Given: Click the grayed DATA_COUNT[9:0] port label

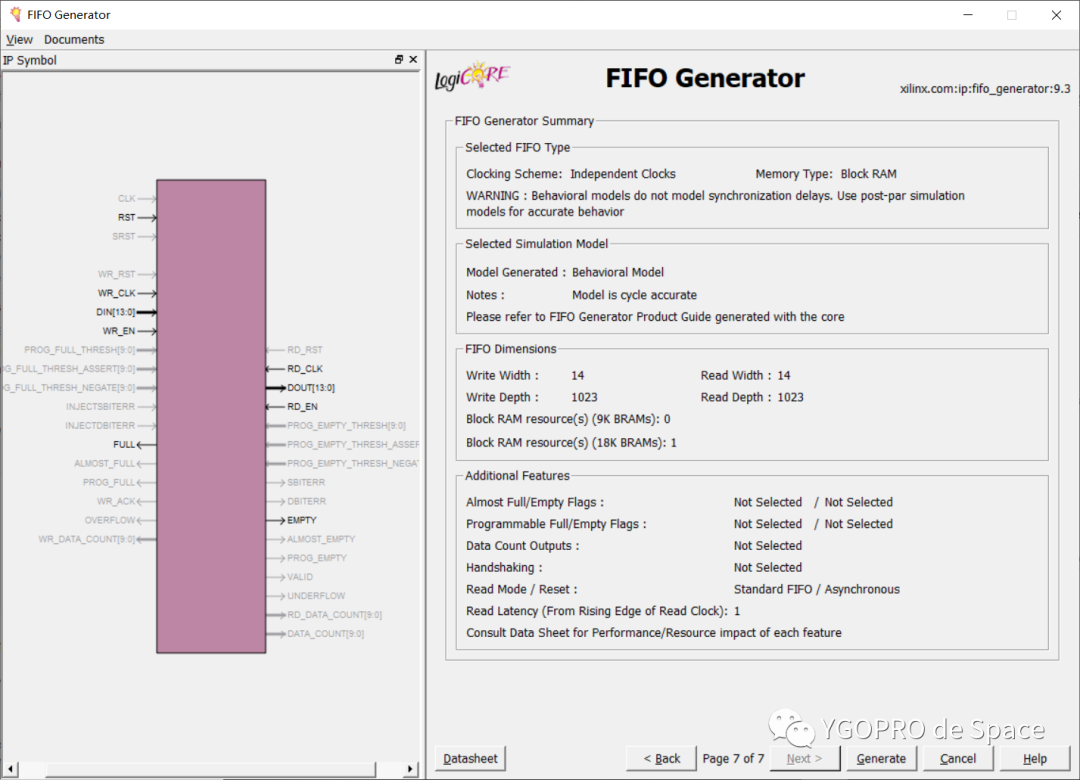Looking at the screenshot, I should point(326,634).
